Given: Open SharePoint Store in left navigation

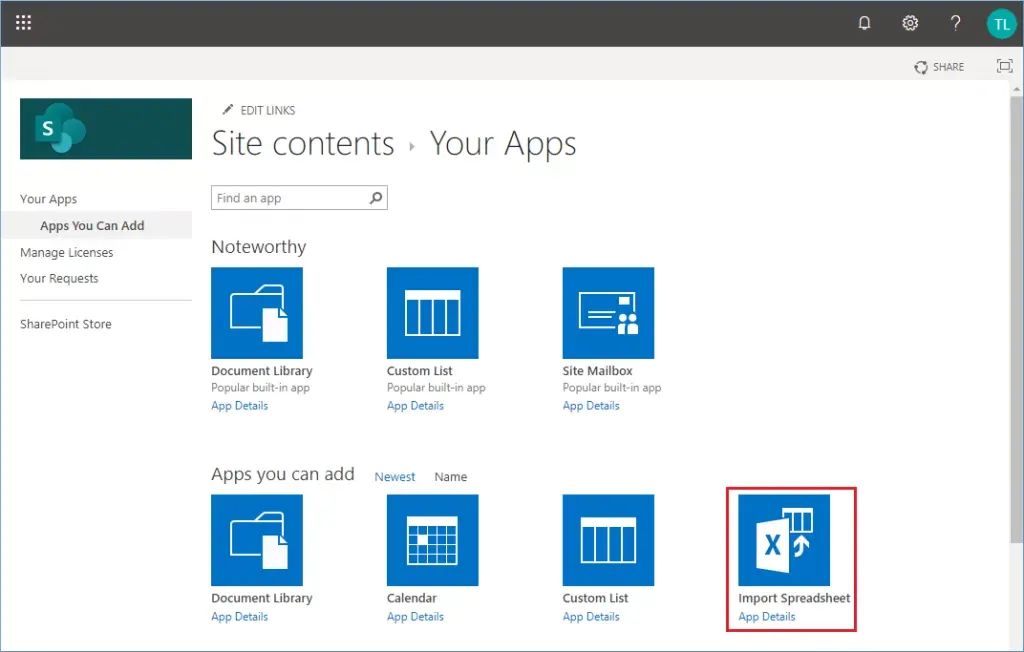Looking at the screenshot, I should 65,324.
